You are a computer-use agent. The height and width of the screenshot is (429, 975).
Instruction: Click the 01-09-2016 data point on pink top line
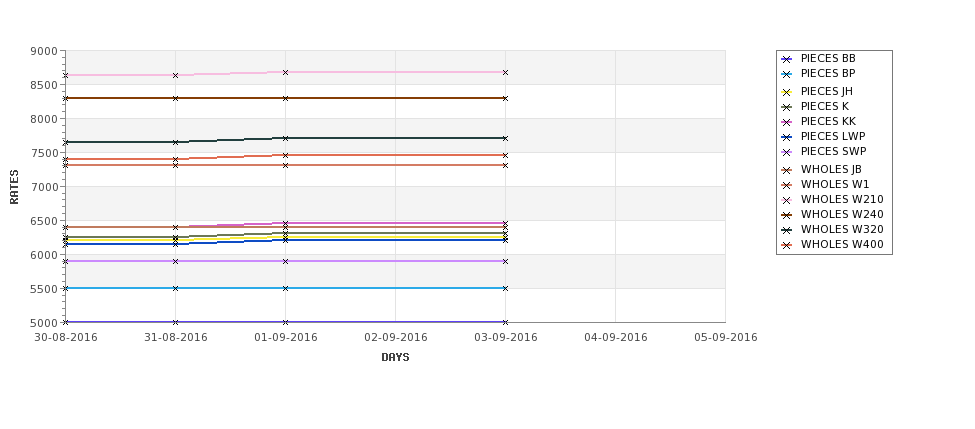pos(285,73)
